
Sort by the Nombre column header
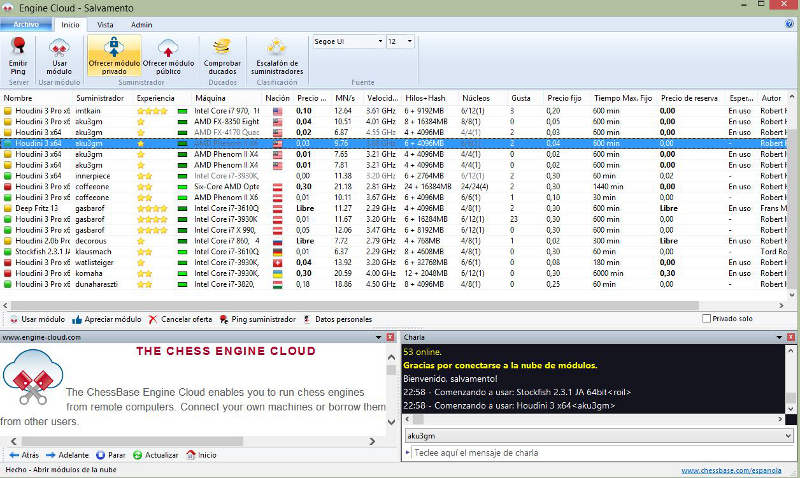pos(37,98)
